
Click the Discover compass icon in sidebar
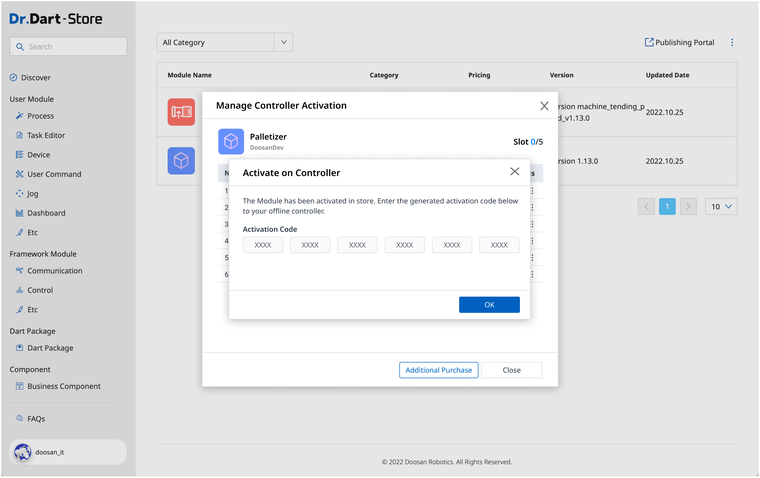tap(14, 78)
